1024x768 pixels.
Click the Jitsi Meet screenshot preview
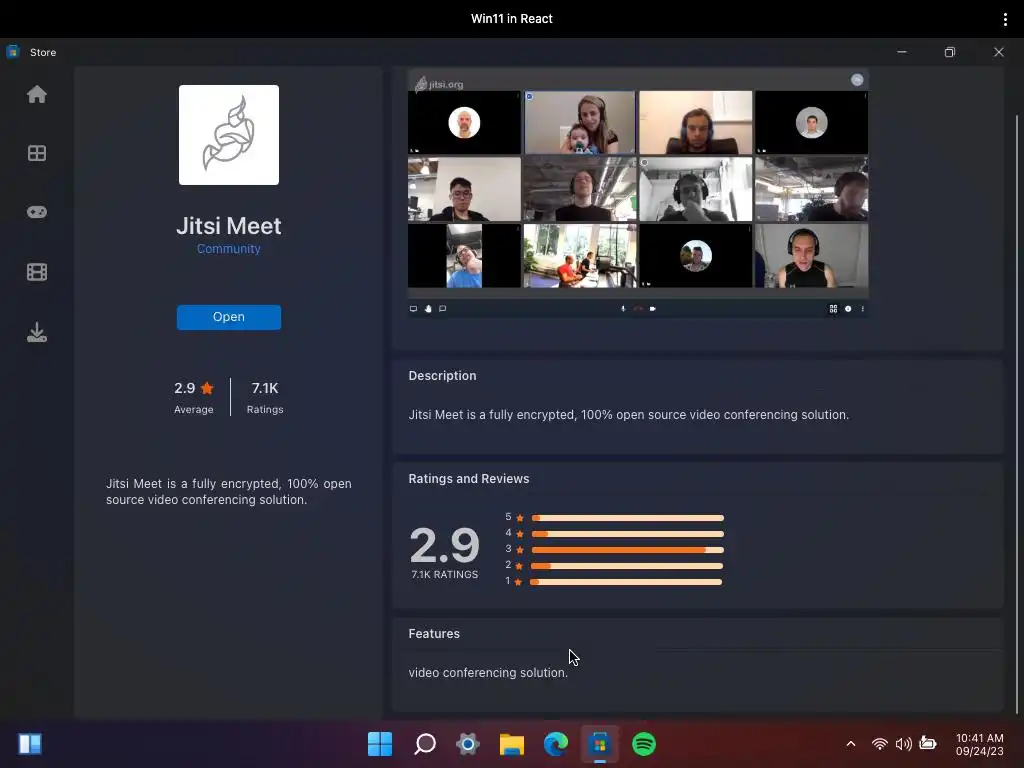(638, 193)
